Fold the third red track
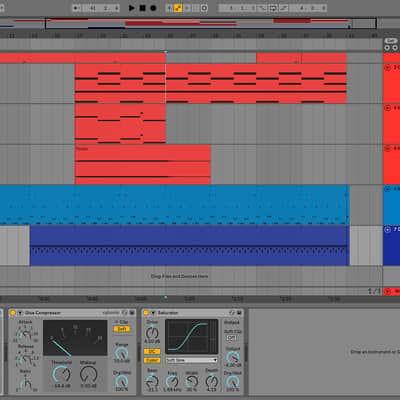Viewport: 400px width, 400px height. (388, 148)
